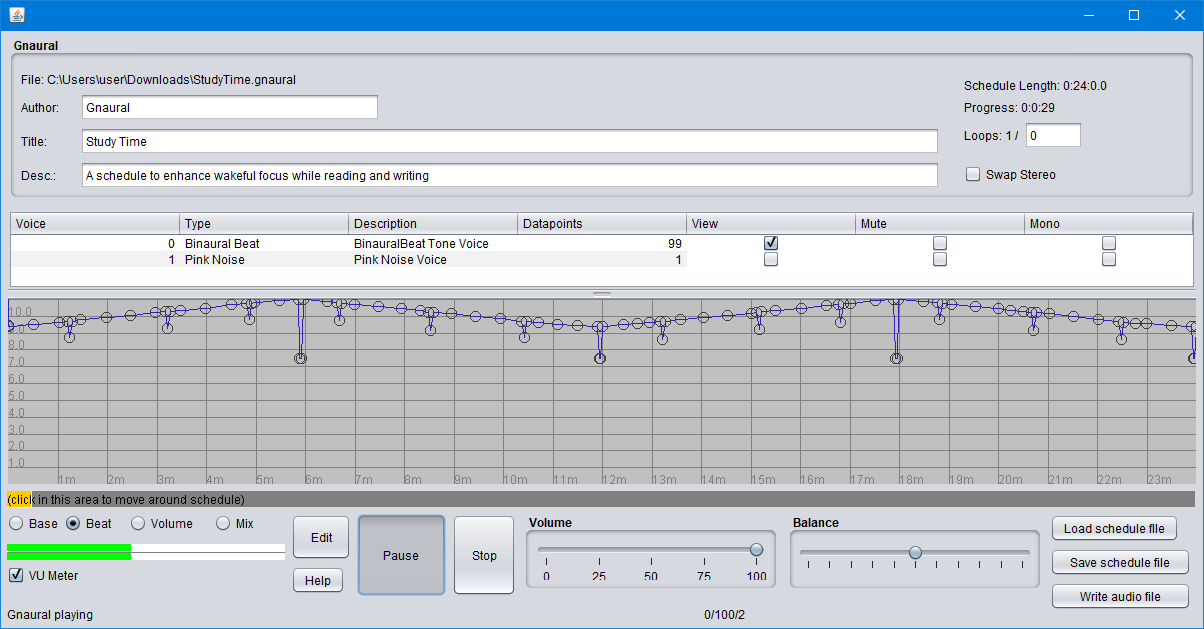Click the Volume slider thumb
The image size is (1204, 629).
coord(756,549)
